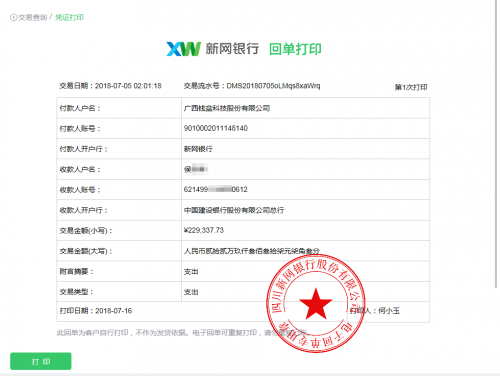Select the amount ¥229,337.73
The height and width of the screenshot is (376, 500).
click(x=204, y=230)
